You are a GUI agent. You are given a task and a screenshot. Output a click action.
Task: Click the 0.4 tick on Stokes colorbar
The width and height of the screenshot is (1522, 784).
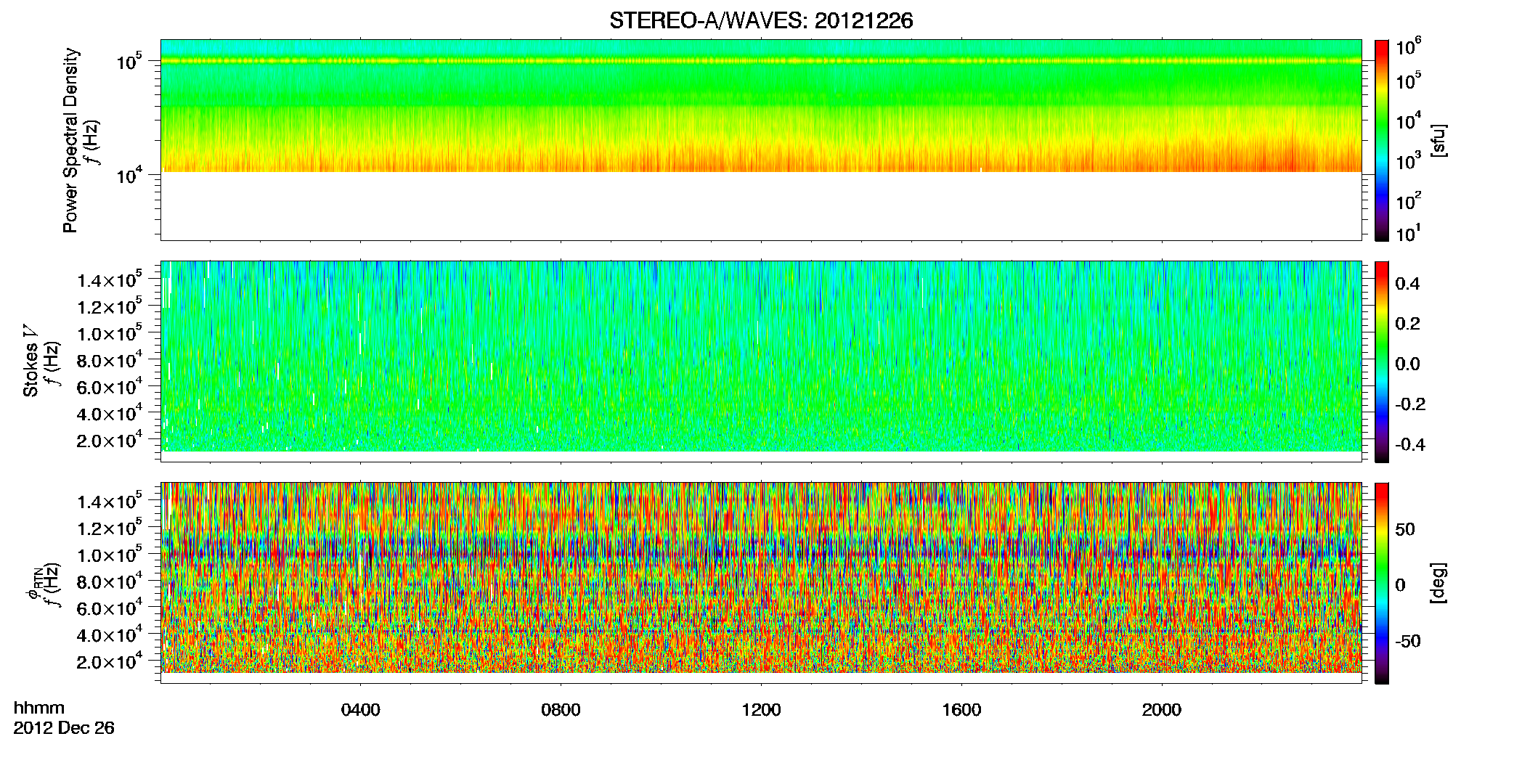tap(1407, 284)
